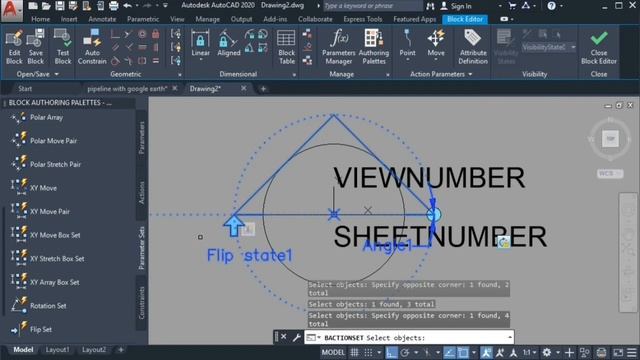Image resolution: width=640 pixels, height=360 pixels.
Task: Launch the Test Block tool
Action: (x=63, y=47)
